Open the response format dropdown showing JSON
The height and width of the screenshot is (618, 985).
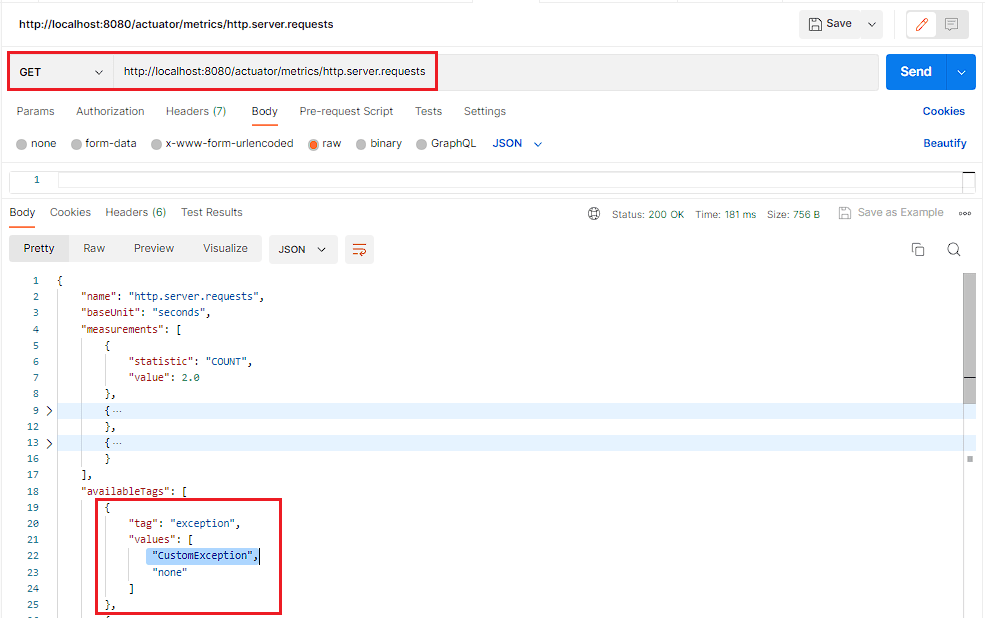302,249
